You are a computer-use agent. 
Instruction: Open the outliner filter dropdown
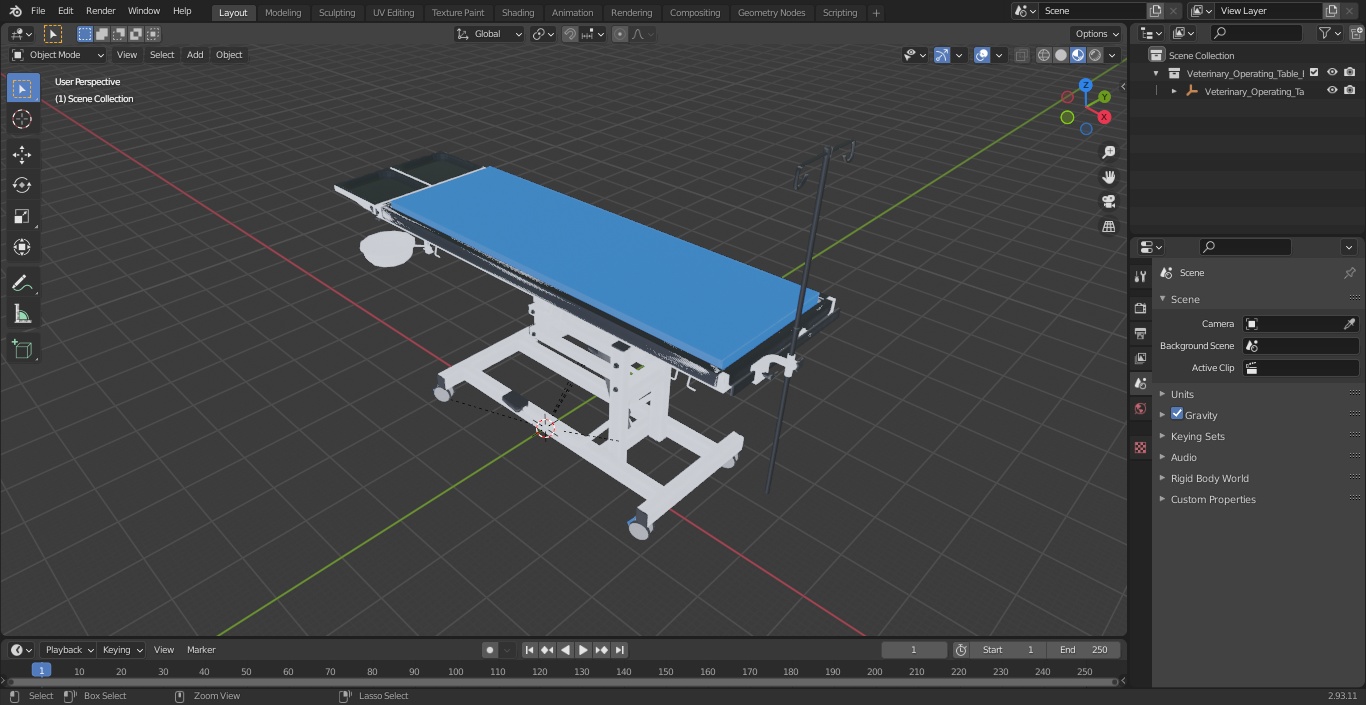1330,33
